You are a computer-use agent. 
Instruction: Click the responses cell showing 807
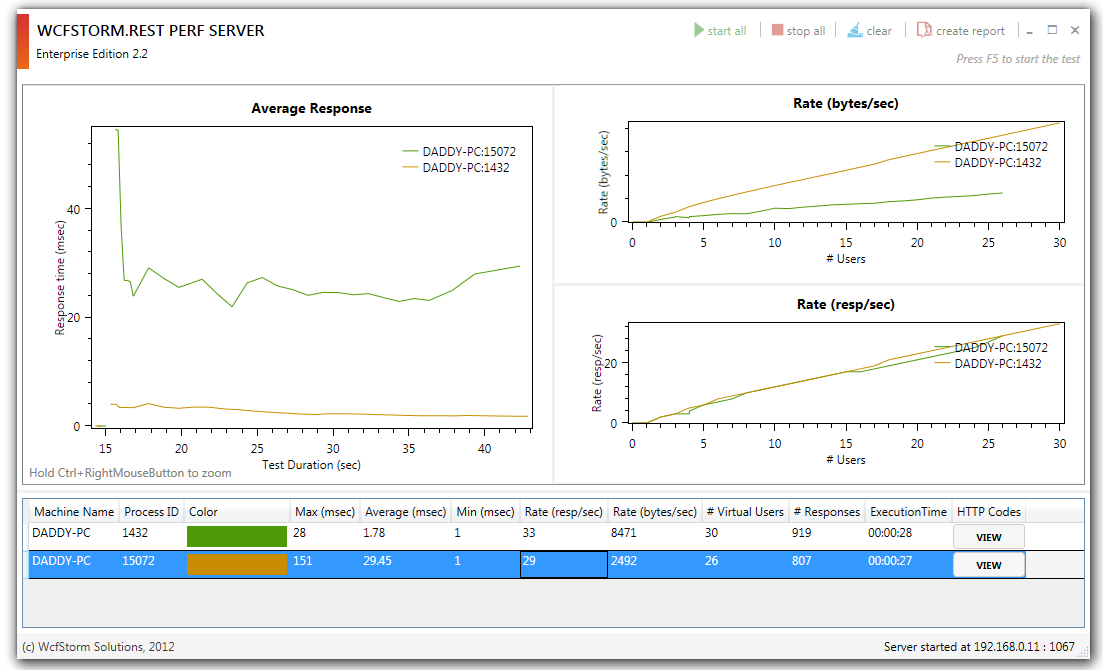click(827, 564)
